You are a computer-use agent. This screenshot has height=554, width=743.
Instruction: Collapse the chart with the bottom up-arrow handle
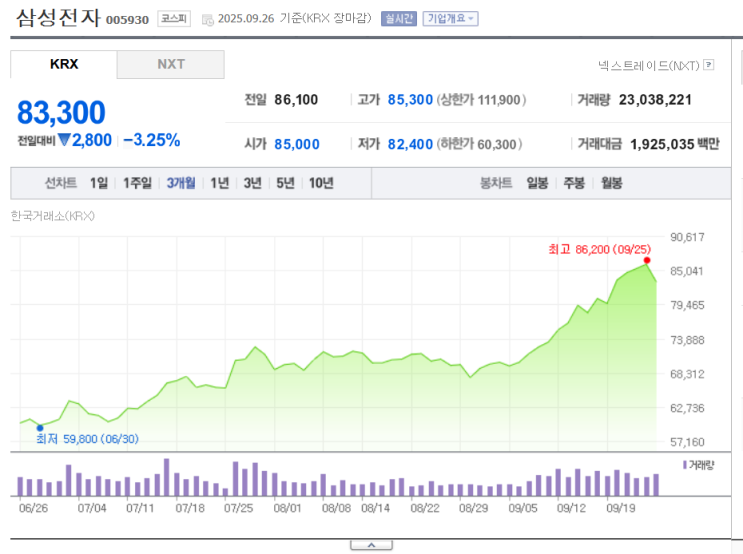tap(372, 545)
